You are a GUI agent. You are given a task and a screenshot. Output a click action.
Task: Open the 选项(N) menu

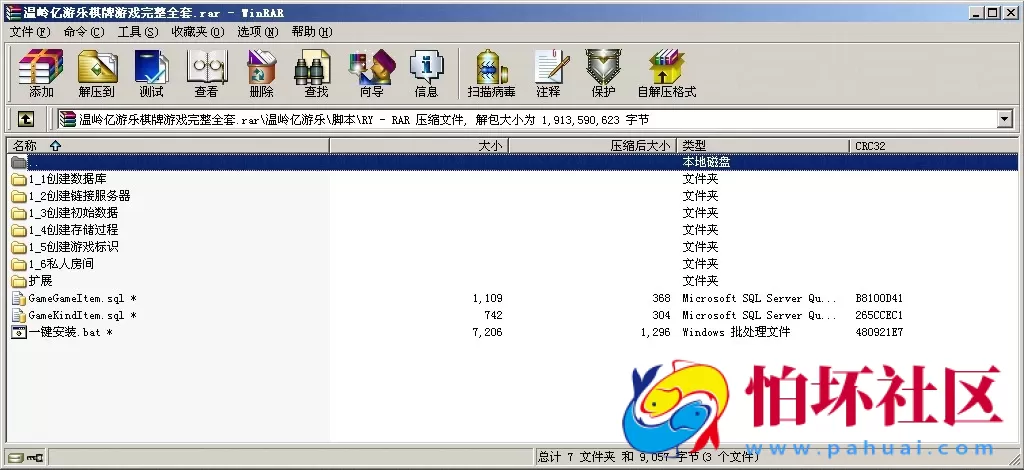click(x=257, y=31)
